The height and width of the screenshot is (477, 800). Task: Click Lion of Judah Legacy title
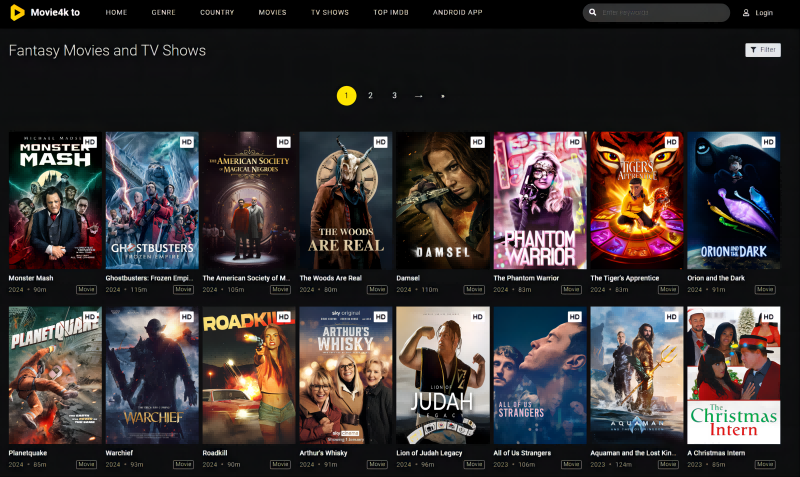429,453
